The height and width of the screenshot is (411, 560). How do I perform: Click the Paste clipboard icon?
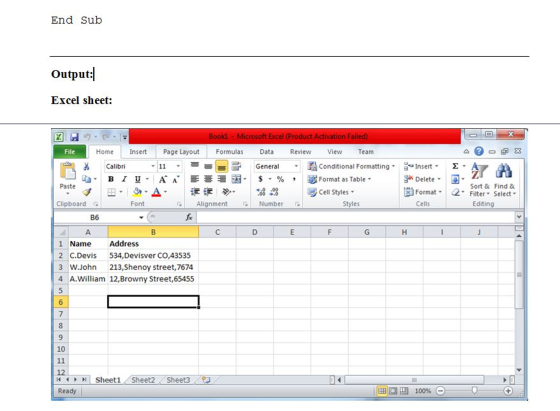68,171
